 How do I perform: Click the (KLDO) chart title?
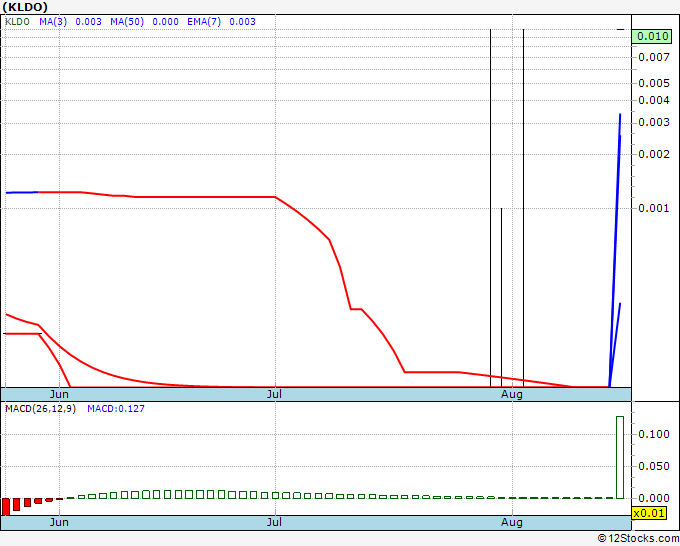coord(25,7)
